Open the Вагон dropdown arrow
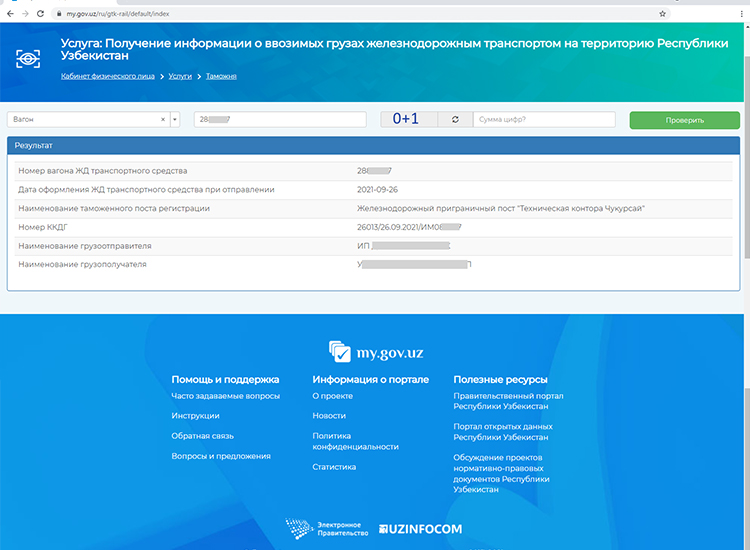This screenshot has width=750, height=550. [175, 120]
